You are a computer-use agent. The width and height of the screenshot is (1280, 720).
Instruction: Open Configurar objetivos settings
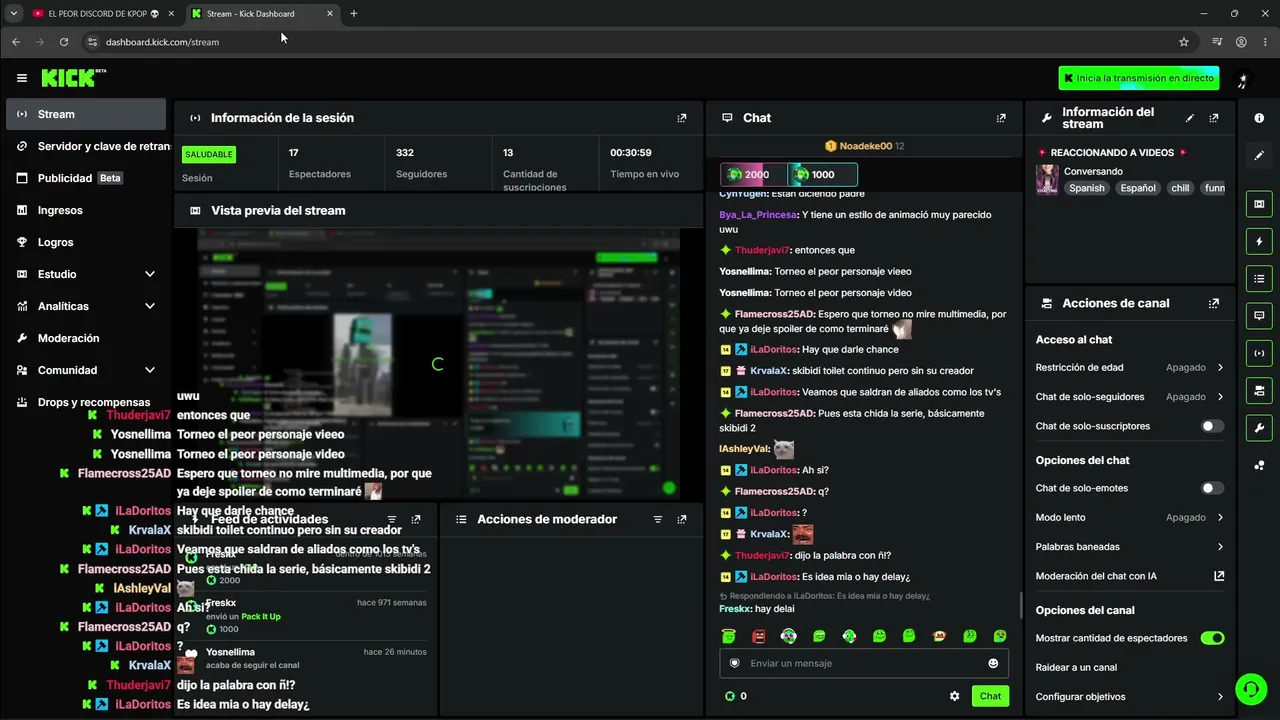[x=1130, y=697]
